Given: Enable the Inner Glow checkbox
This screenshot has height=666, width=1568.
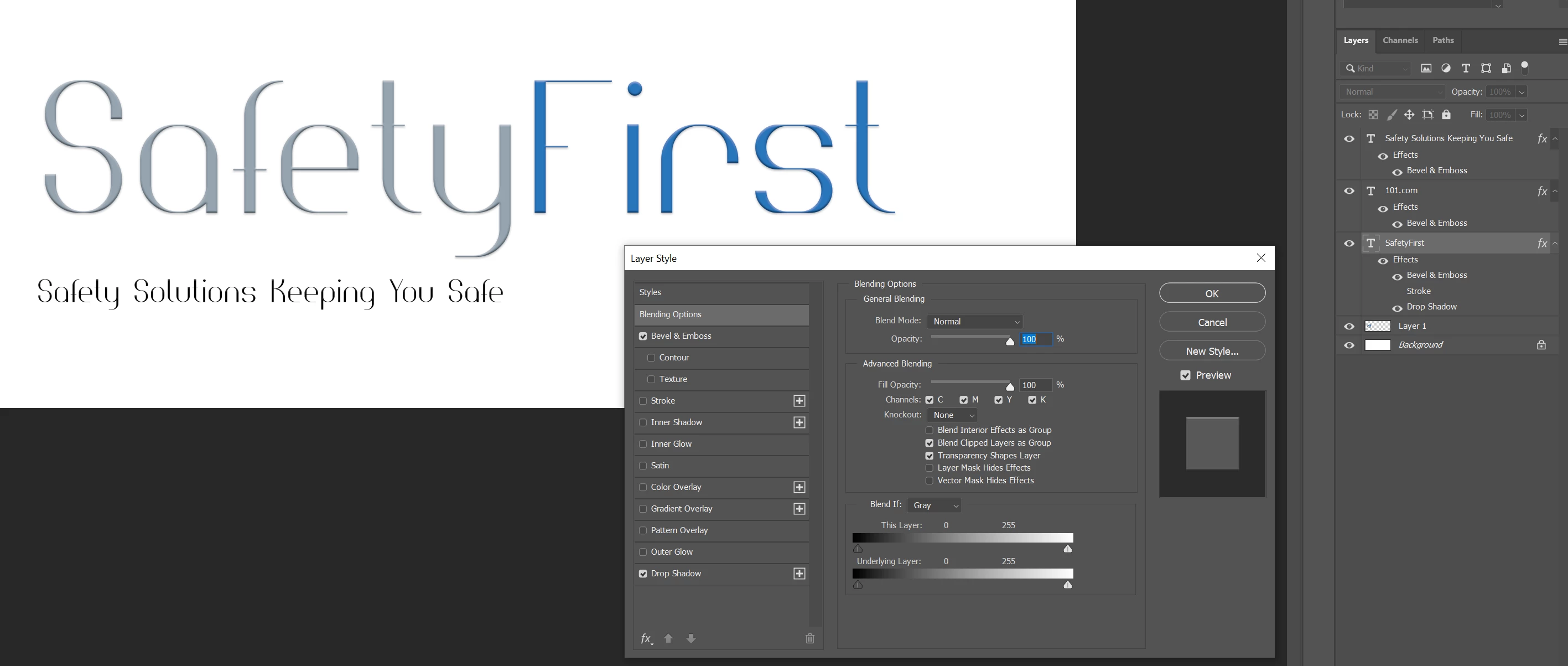Looking at the screenshot, I should click(x=643, y=444).
